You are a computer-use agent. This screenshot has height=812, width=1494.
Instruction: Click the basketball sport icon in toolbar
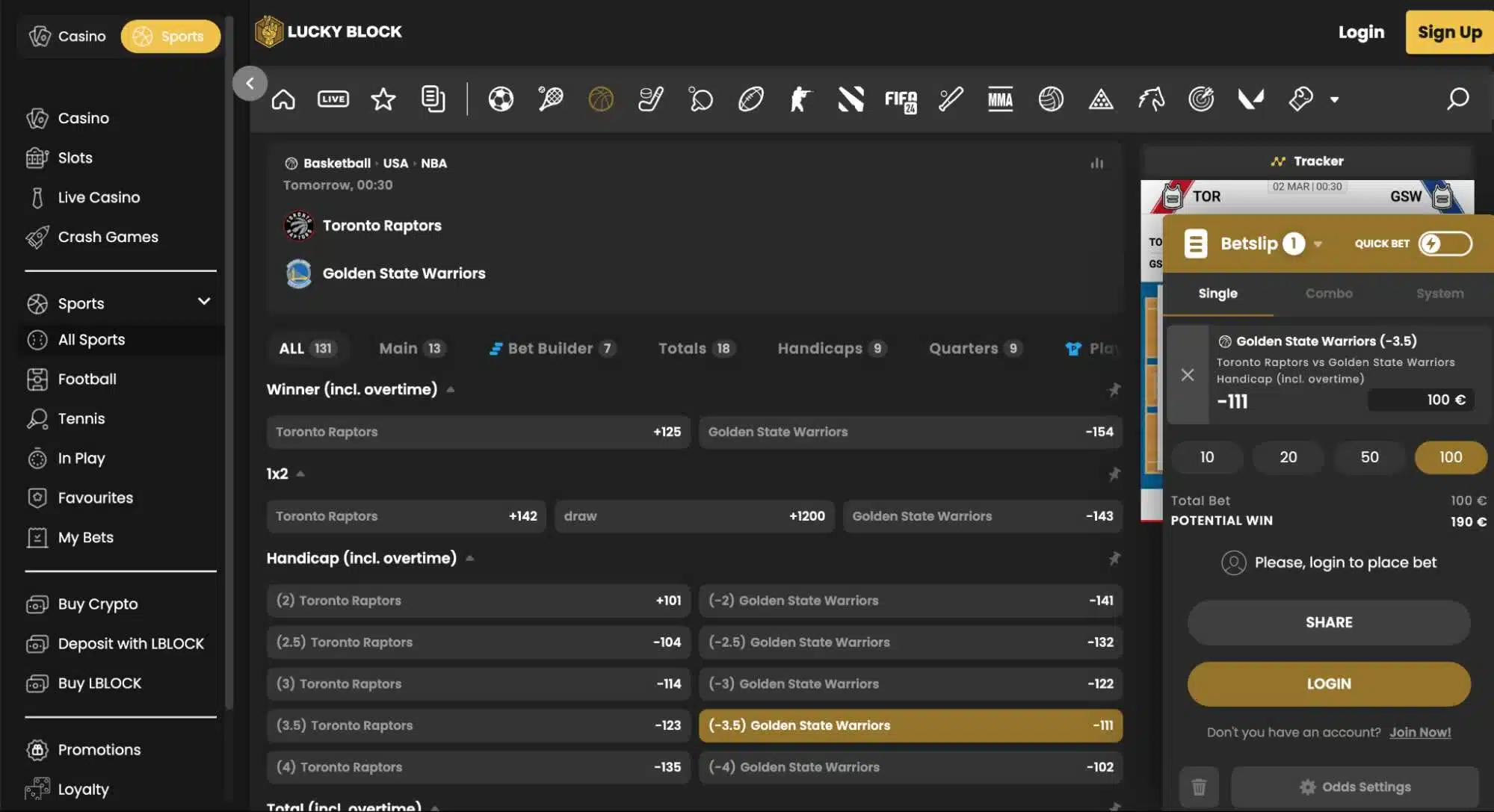coord(601,98)
